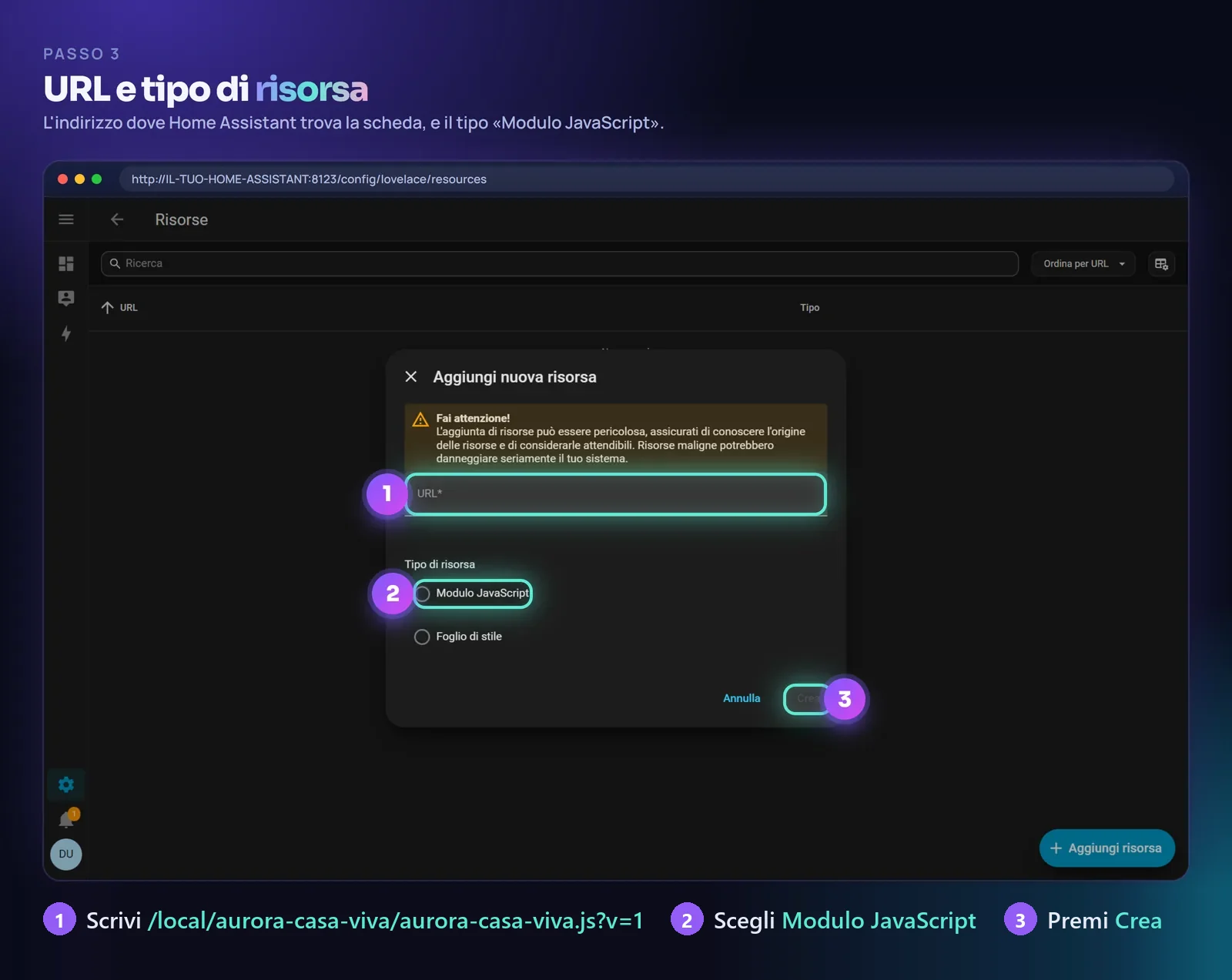The image size is (1232, 980).
Task: Open the energy lightning bolt sidebar icon
Action: click(66, 333)
